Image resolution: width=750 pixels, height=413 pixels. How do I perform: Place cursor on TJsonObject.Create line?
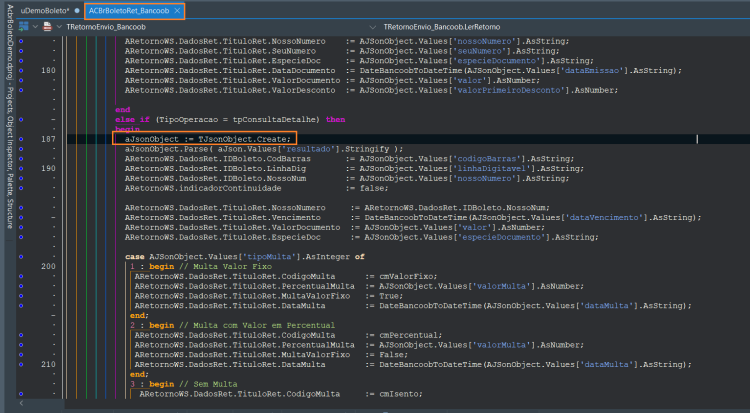pos(208,139)
